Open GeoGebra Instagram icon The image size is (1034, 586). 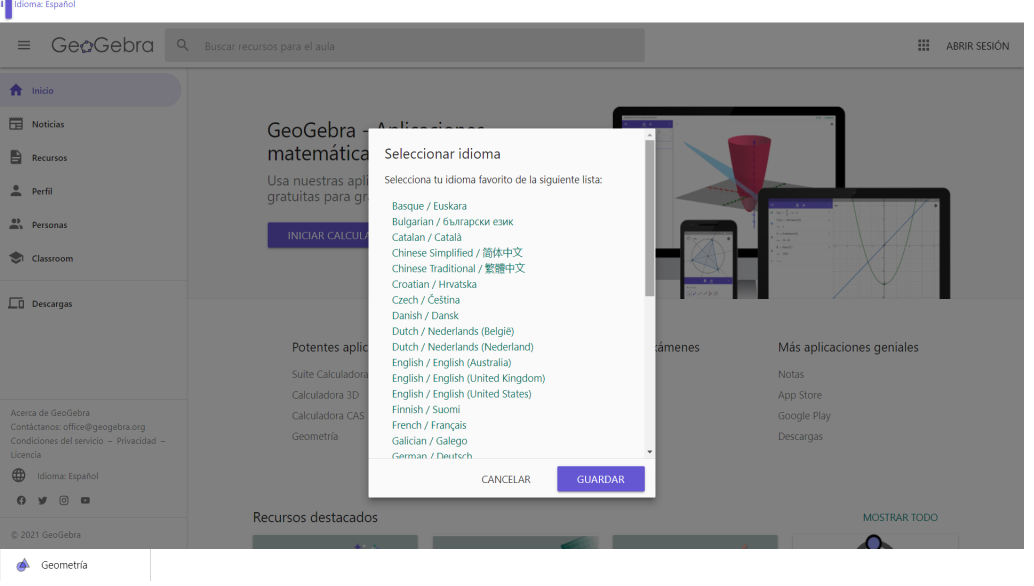tap(63, 500)
